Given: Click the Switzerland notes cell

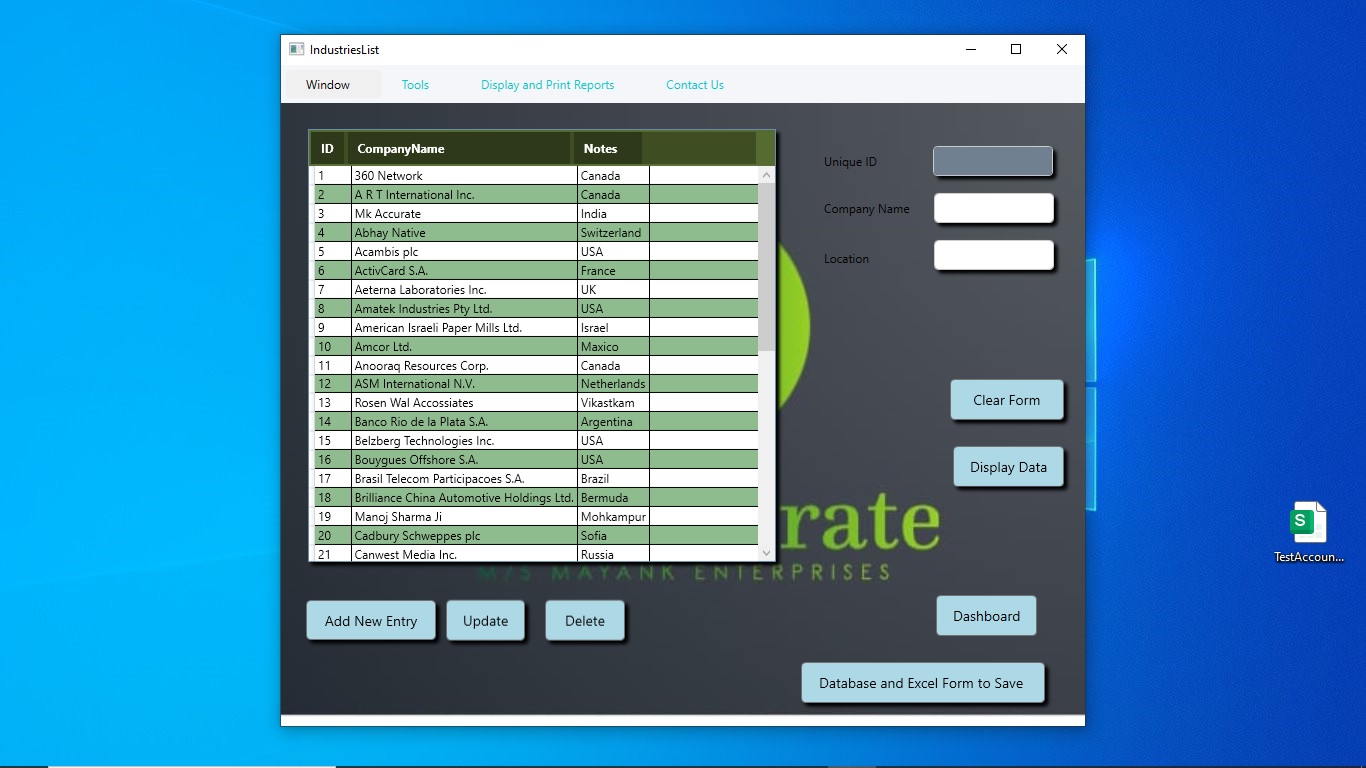Looking at the screenshot, I should [613, 233].
